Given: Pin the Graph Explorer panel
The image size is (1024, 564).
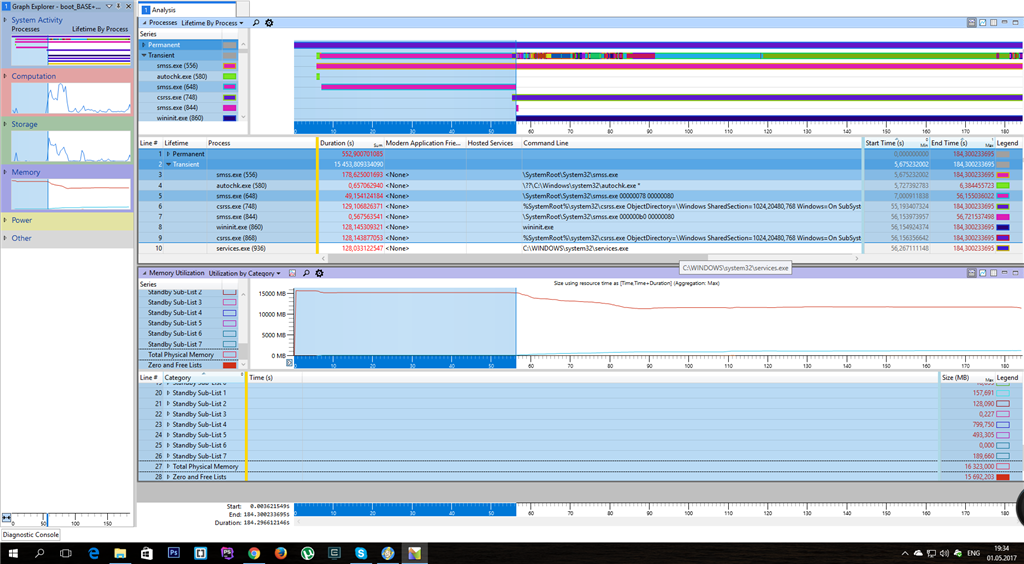Looking at the screenshot, I should pyautogui.click(x=118, y=6).
